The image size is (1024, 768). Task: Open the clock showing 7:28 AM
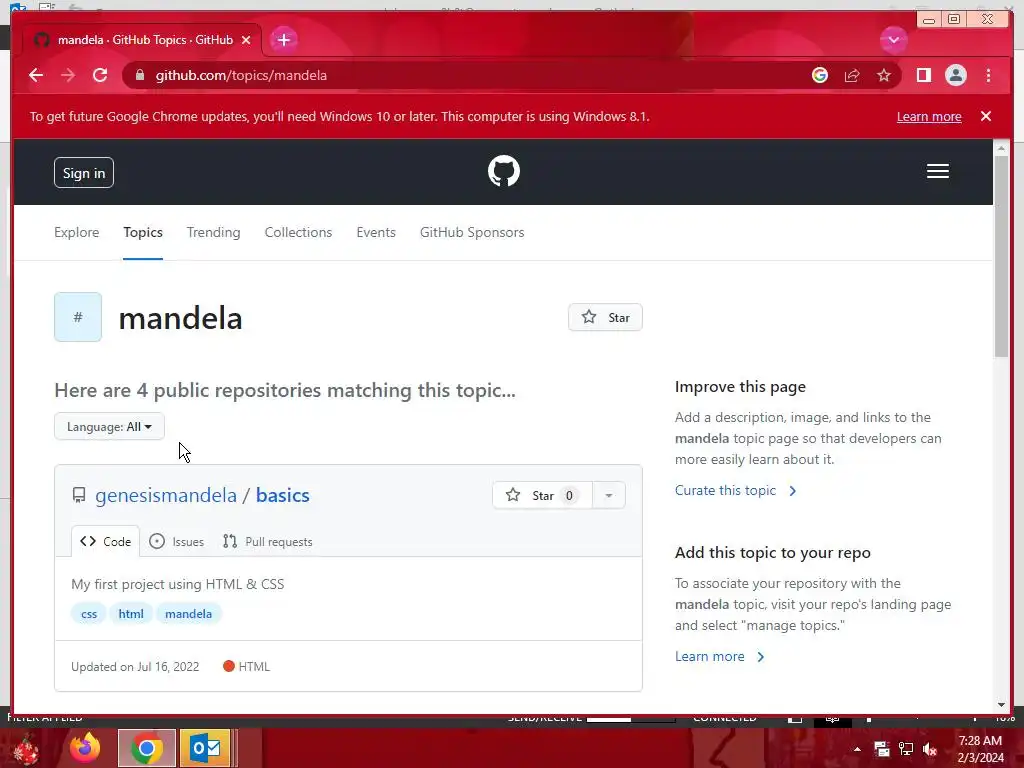coord(980,749)
